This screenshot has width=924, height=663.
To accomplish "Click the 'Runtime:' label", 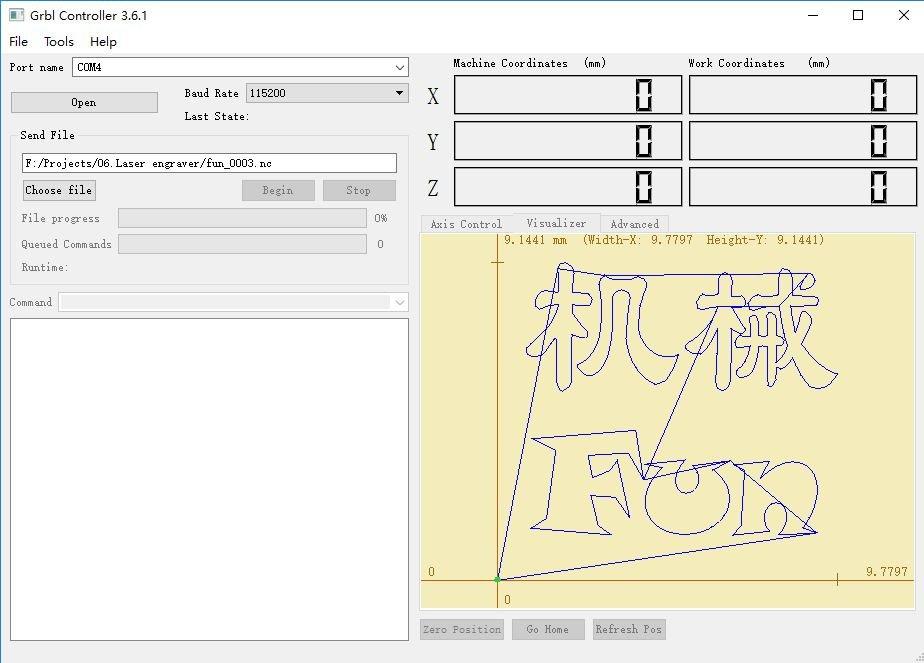I will tap(45, 268).
